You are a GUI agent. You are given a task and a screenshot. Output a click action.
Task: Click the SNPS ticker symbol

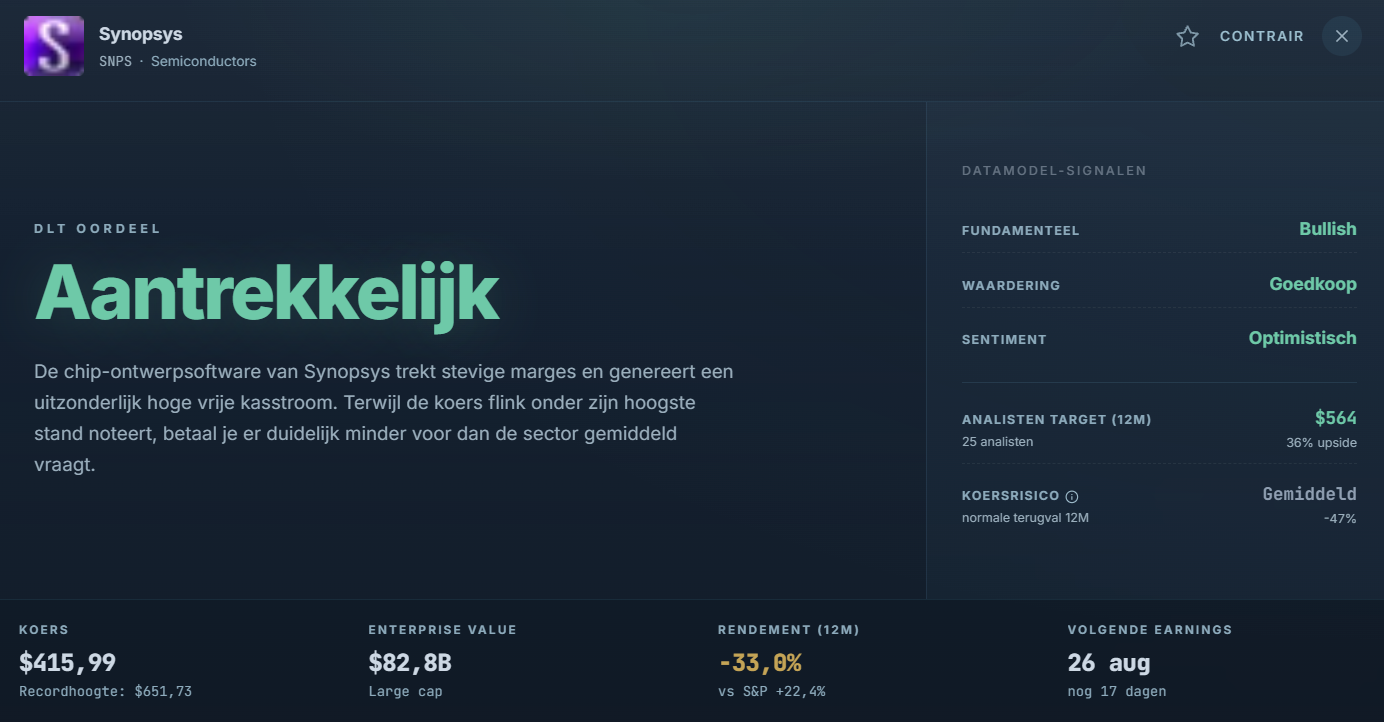click(115, 61)
